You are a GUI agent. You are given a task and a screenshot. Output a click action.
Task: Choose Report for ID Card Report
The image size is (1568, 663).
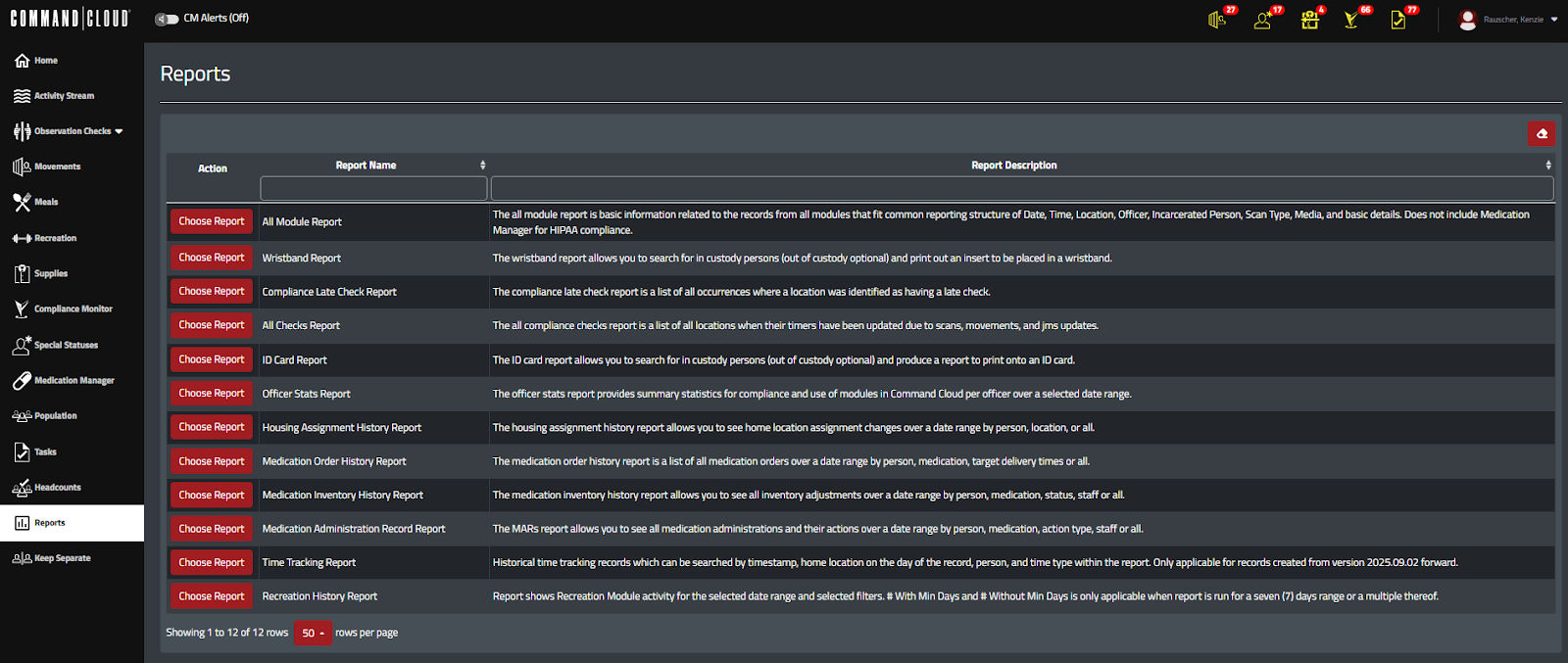tap(212, 359)
